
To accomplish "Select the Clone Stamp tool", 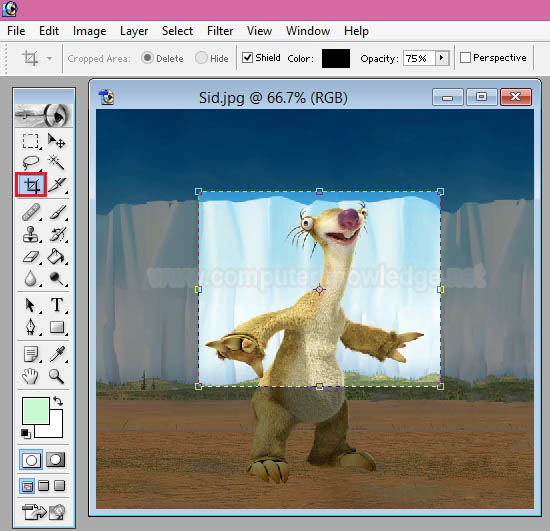I will tap(31, 234).
